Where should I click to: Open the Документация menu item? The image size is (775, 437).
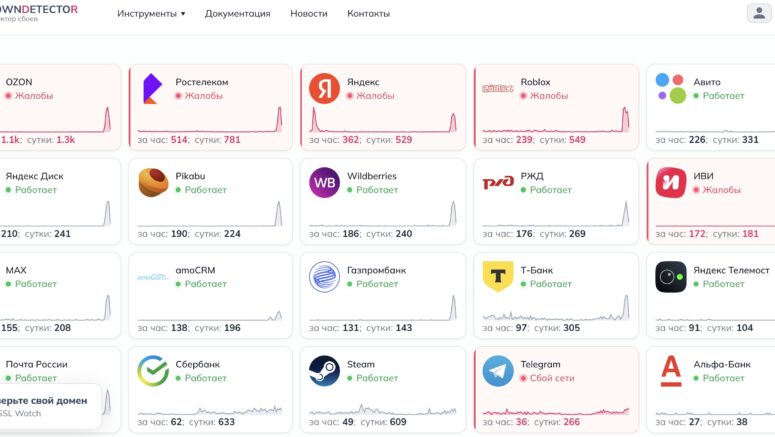tap(237, 14)
